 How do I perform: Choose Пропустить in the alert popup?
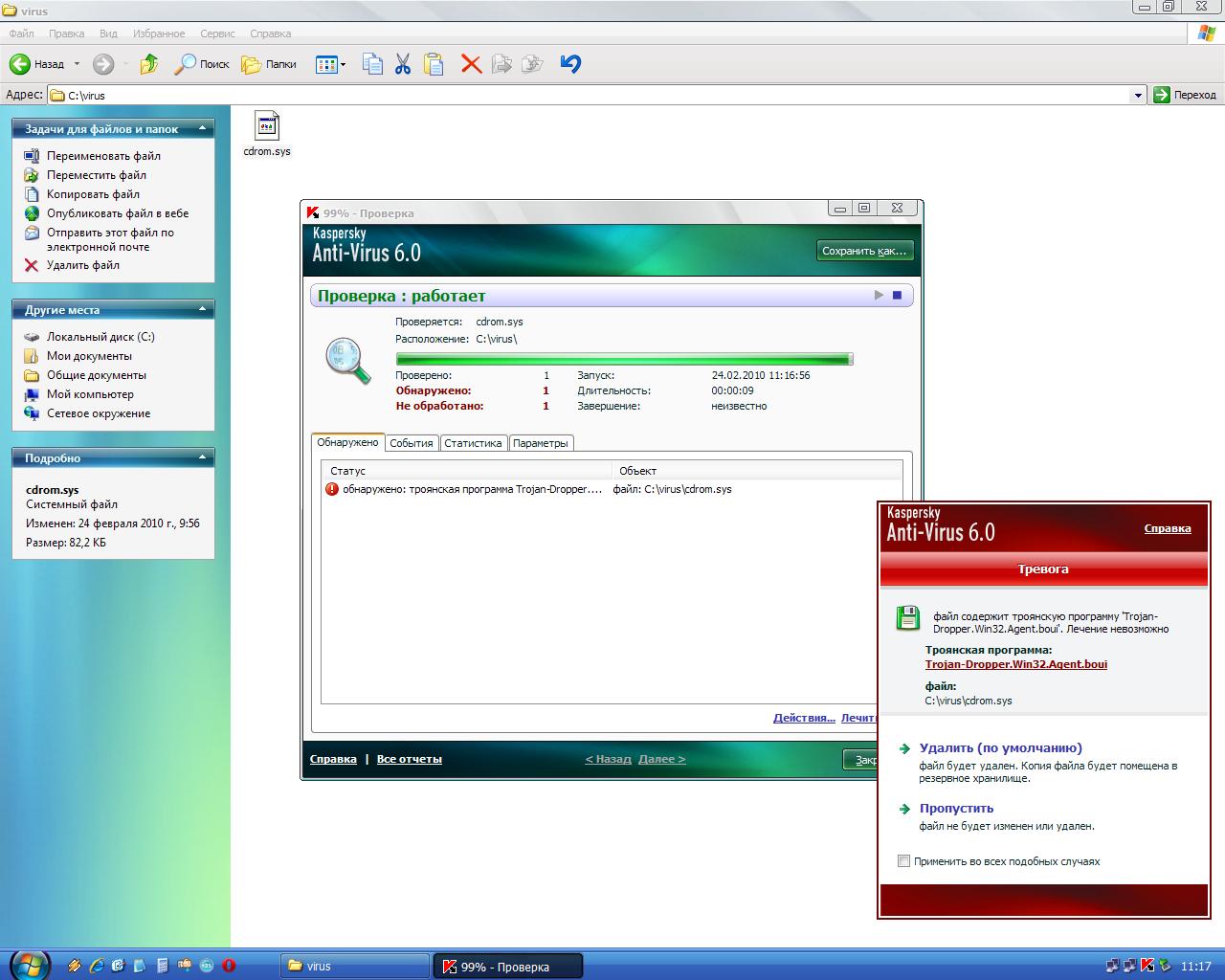click(x=956, y=809)
